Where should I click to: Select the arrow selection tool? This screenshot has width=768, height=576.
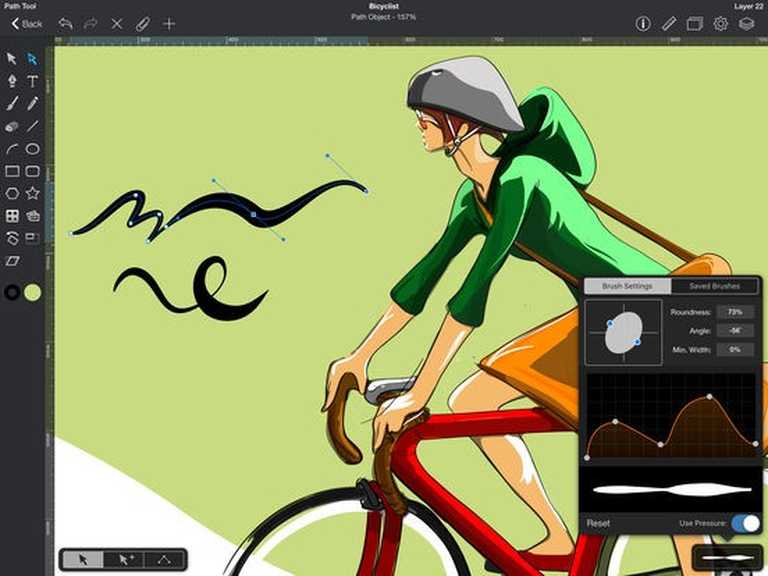[x=11, y=59]
